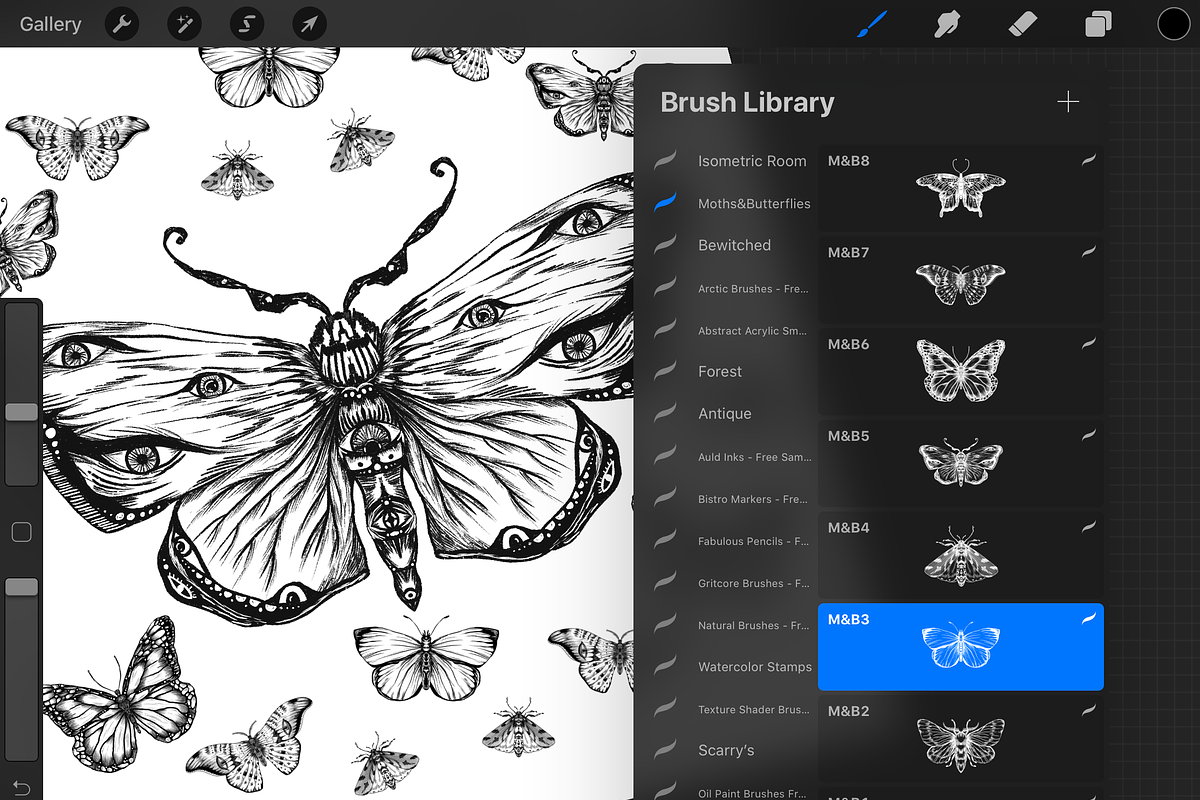Add a new brush with plus icon
Image resolution: width=1200 pixels, height=800 pixels.
[1068, 102]
